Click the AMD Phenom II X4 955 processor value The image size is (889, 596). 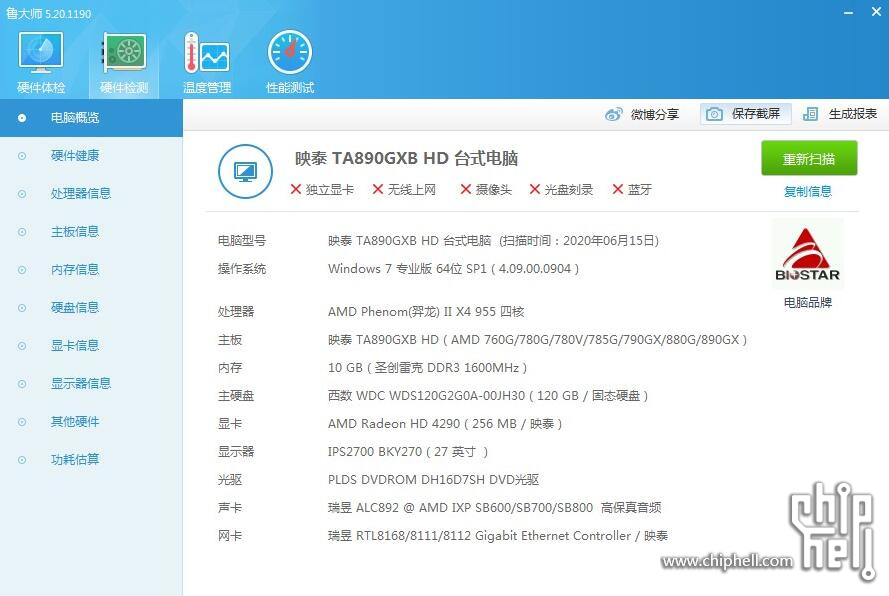426,312
